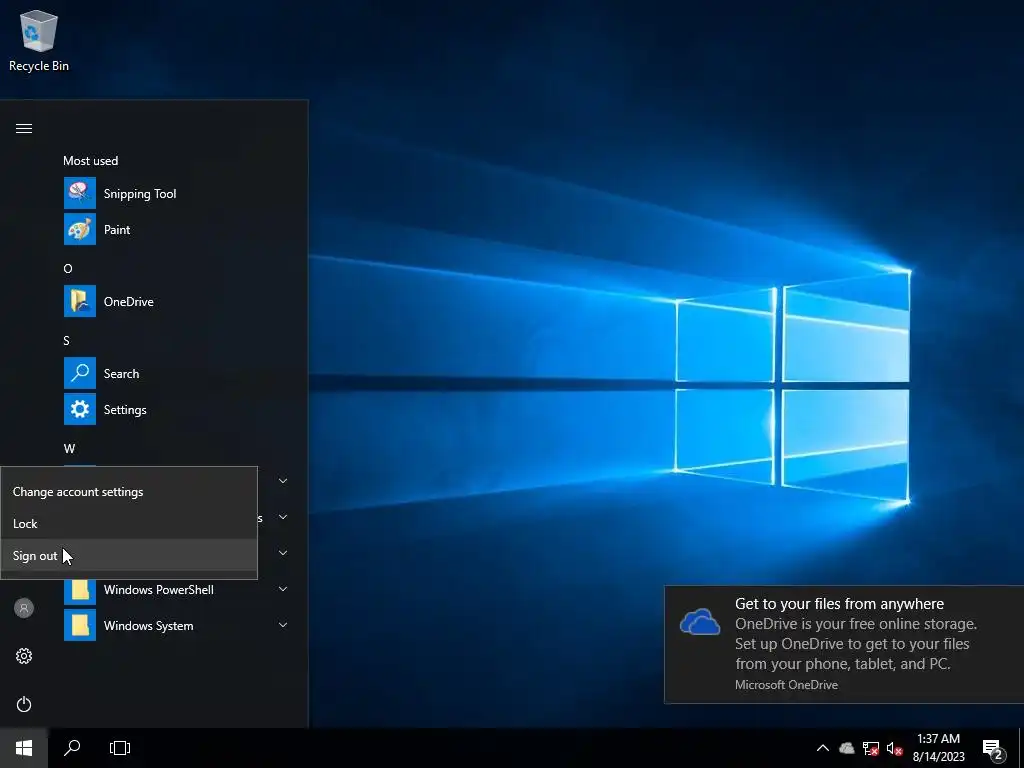
Task: Open the Action Center notification icon
Action: pyautogui.click(x=993, y=749)
